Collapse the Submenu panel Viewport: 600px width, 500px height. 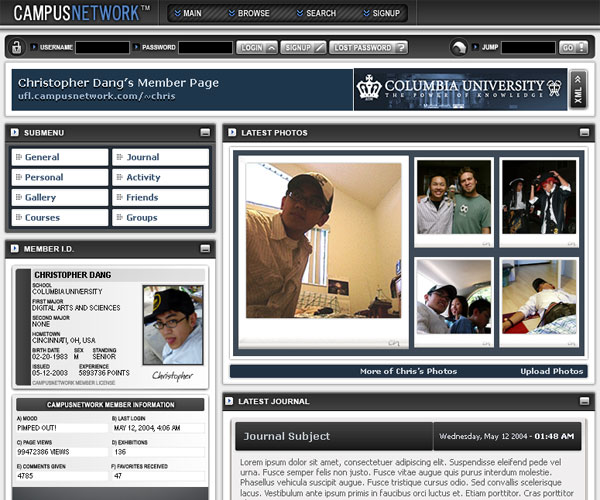pos(205,132)
